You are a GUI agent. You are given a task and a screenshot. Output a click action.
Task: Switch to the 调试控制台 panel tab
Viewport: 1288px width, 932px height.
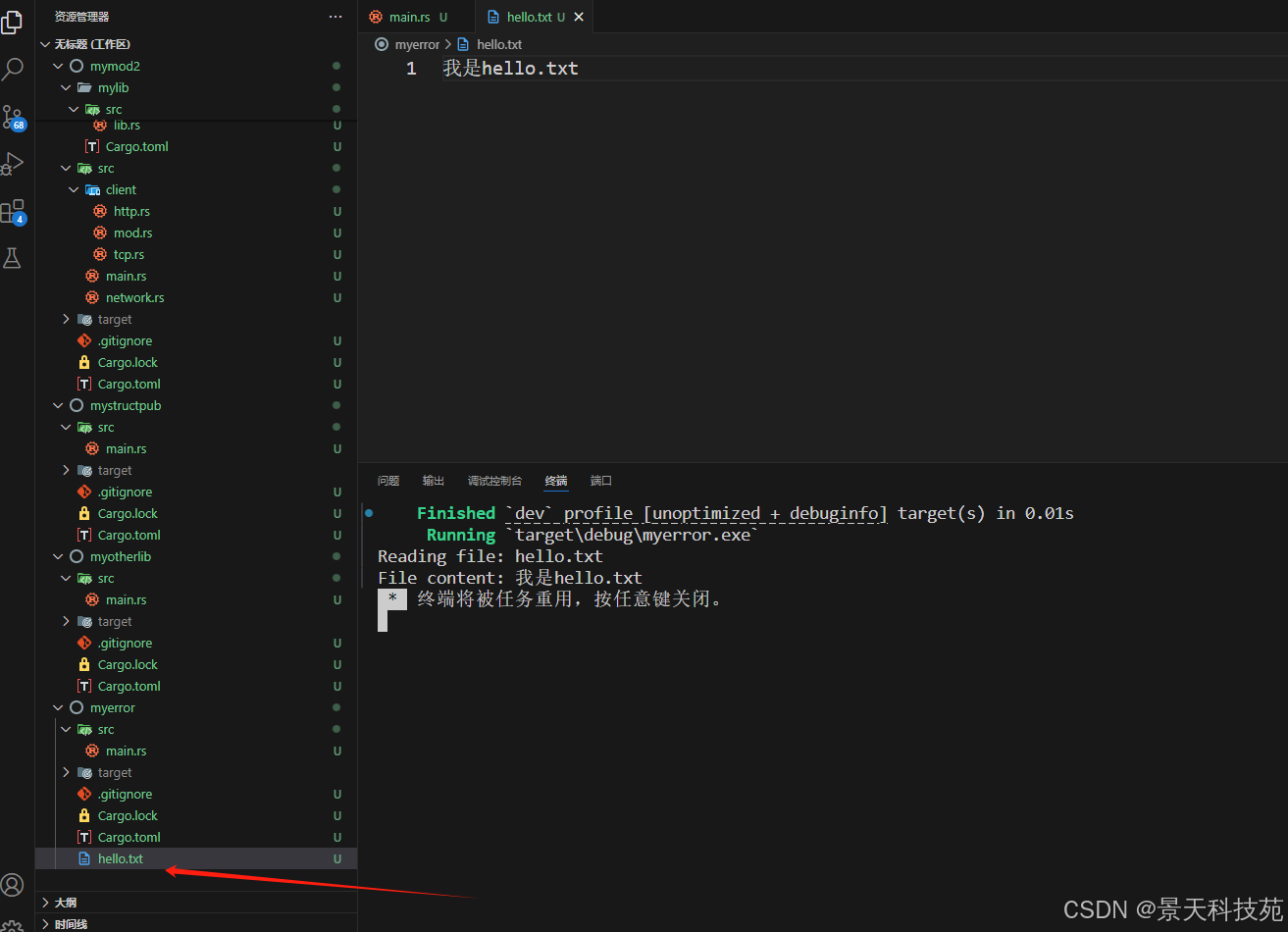(494, 481)
